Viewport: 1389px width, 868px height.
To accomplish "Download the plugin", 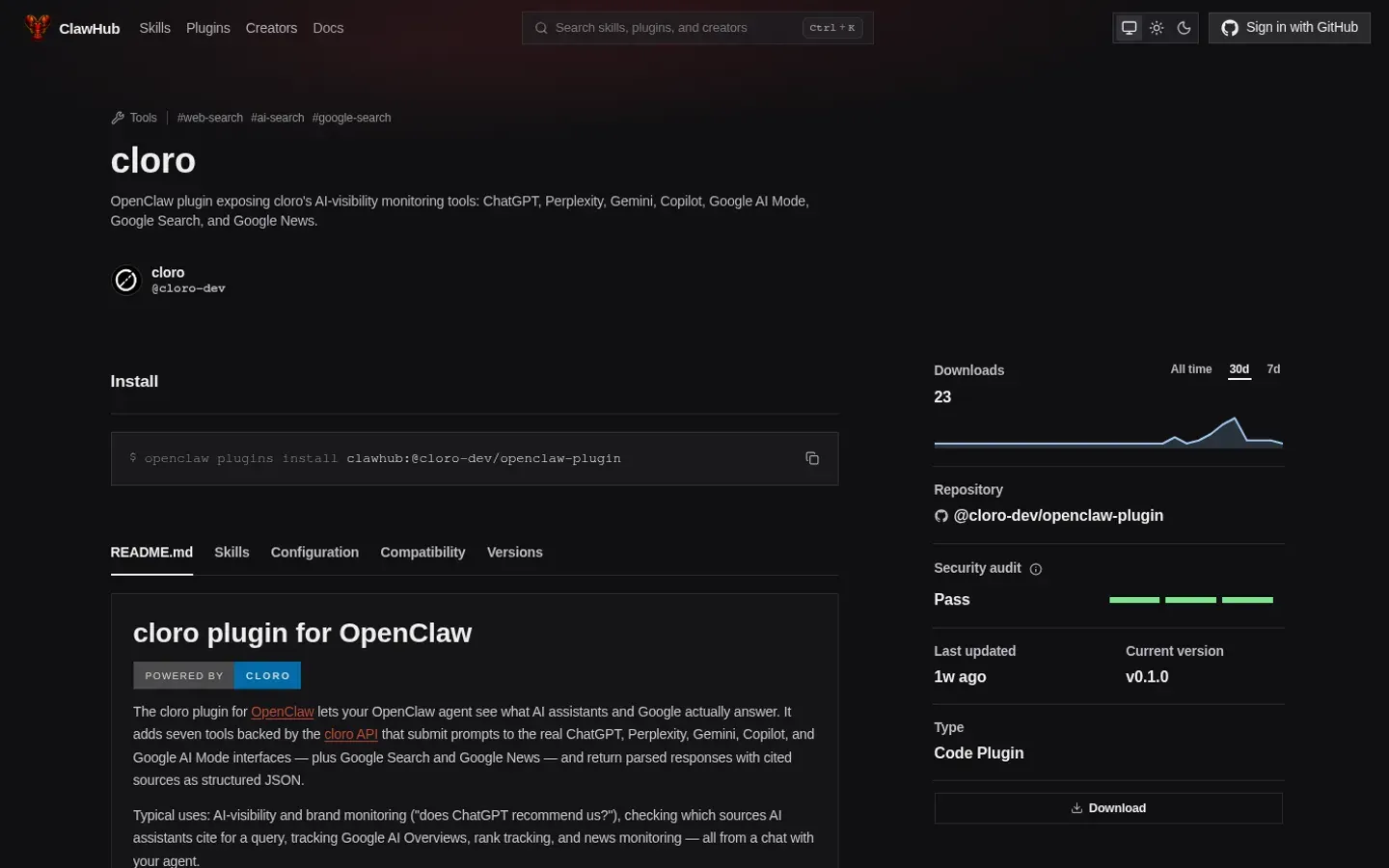I will click(x=1108, y=808).
